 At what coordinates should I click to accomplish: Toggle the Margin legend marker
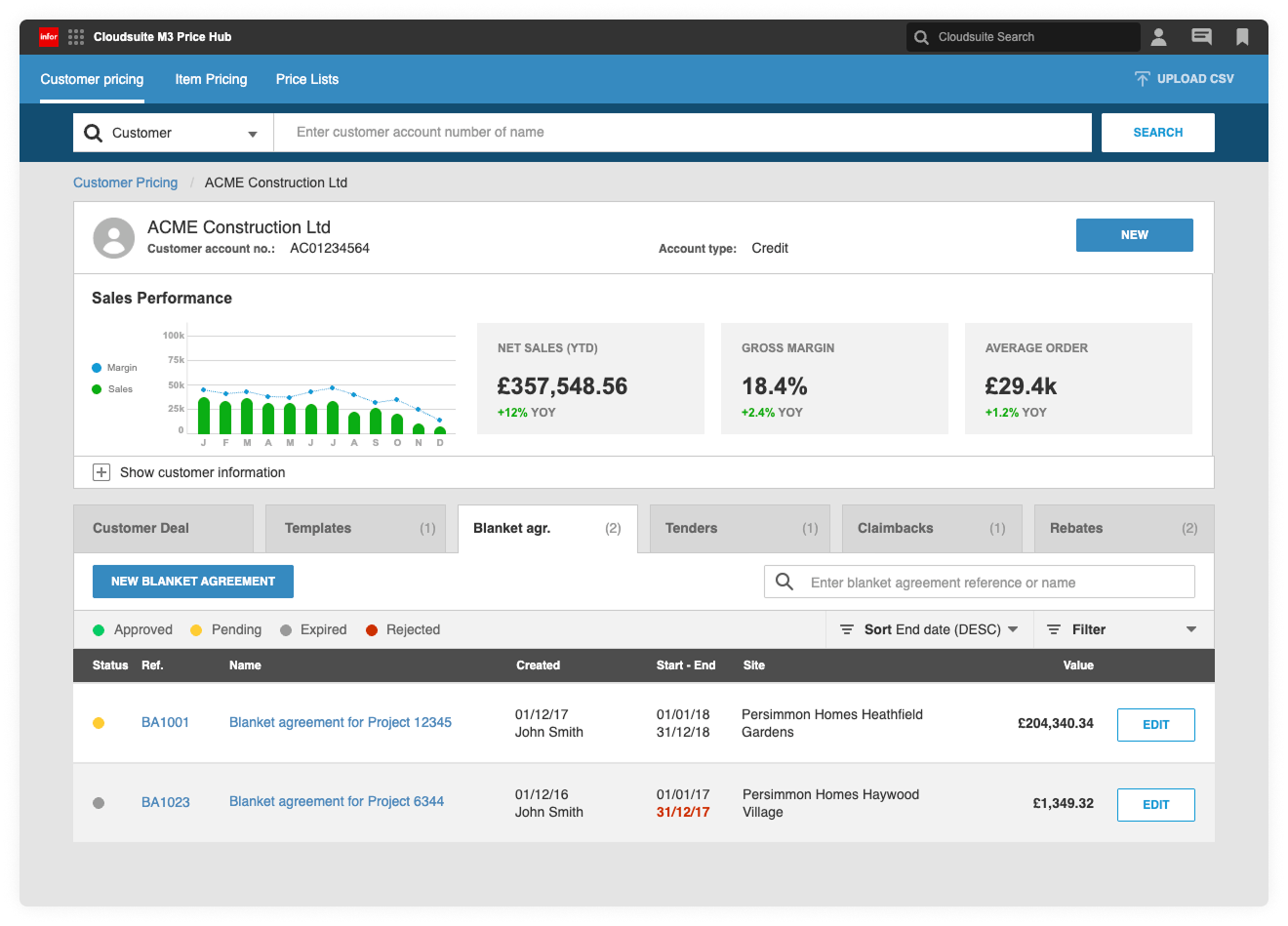(97, 368)
